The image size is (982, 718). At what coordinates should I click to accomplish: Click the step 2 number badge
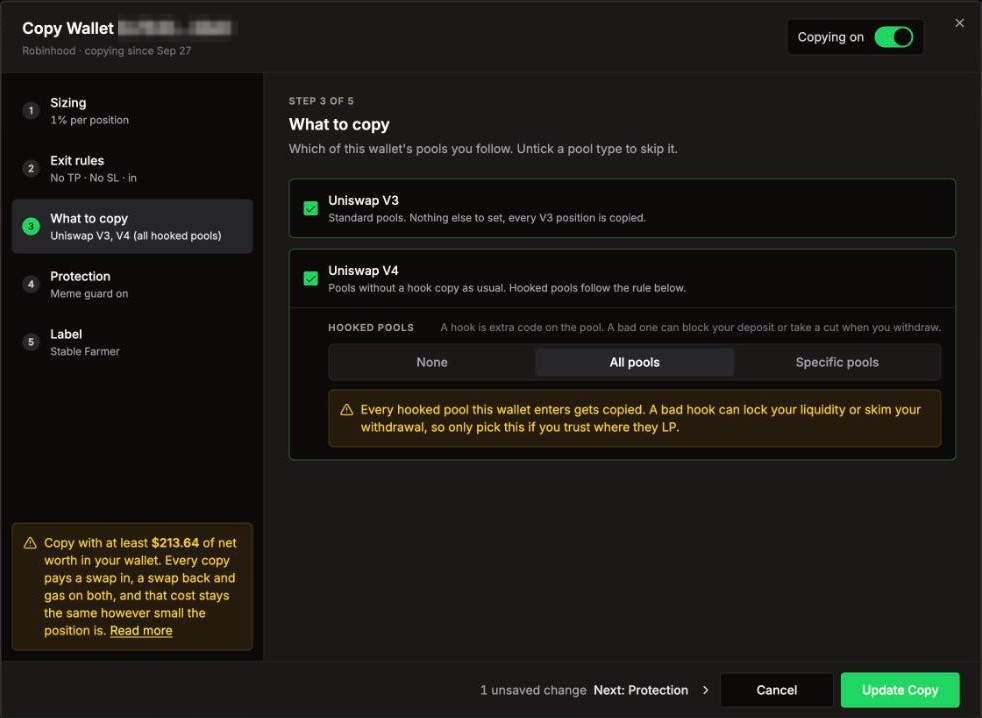(x=31, y=169)
